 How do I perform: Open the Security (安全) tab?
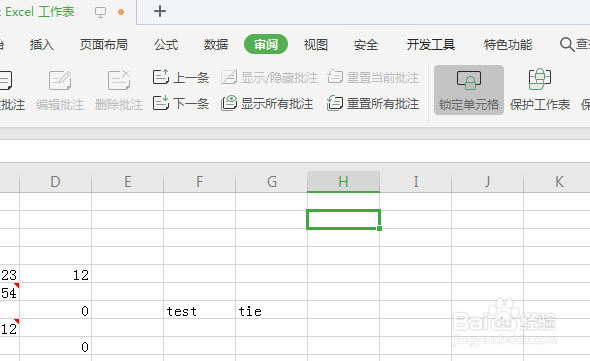pos(366,44)
